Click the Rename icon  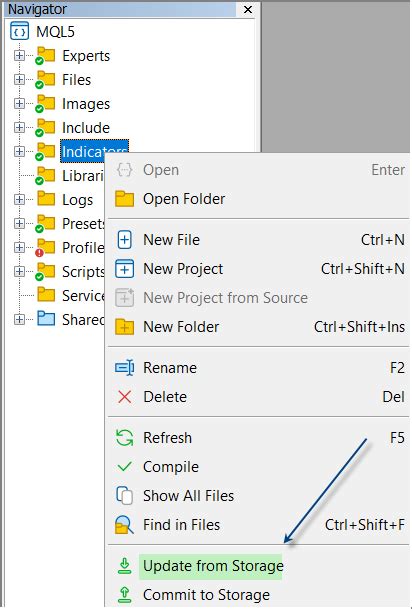click(x=124, y=368)
